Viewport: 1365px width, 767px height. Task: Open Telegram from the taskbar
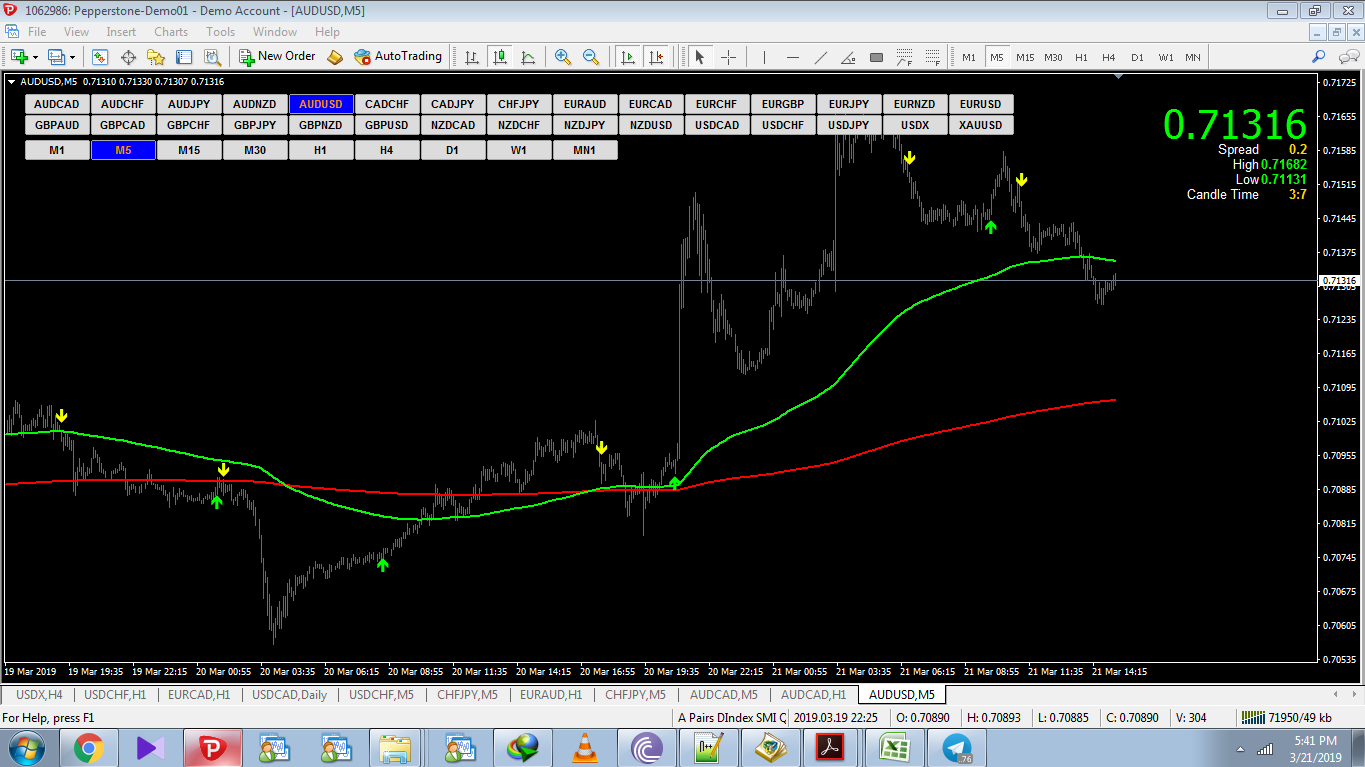point(957,747)
